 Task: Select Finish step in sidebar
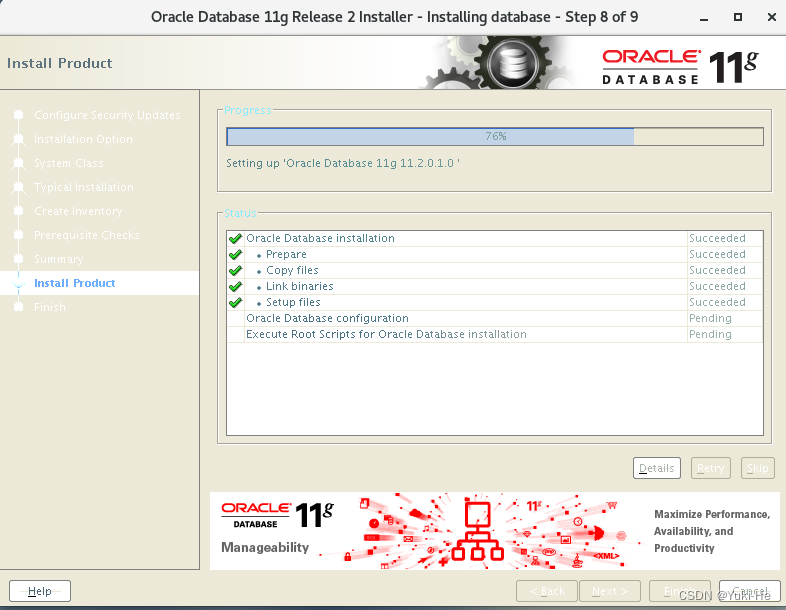point(50,307)
